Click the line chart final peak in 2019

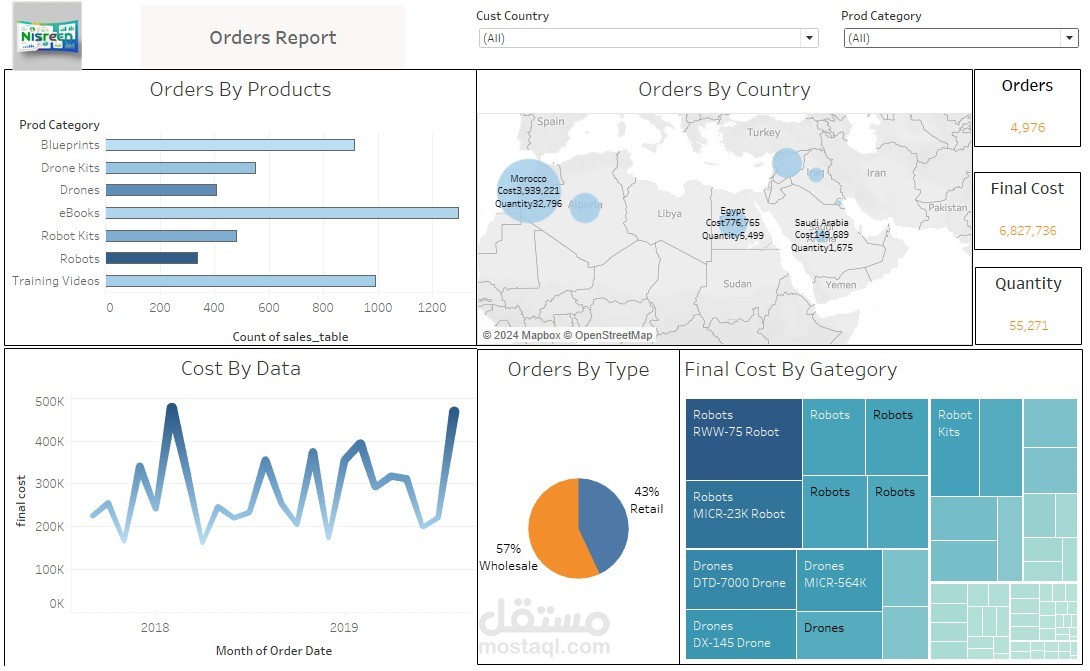point(454,412)
